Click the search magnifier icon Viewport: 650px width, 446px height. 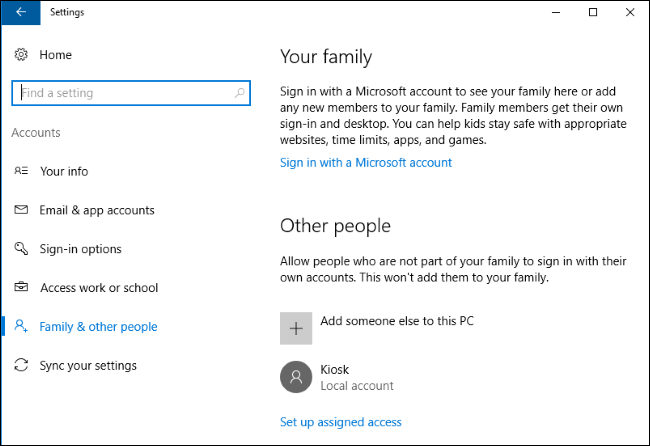240,93
